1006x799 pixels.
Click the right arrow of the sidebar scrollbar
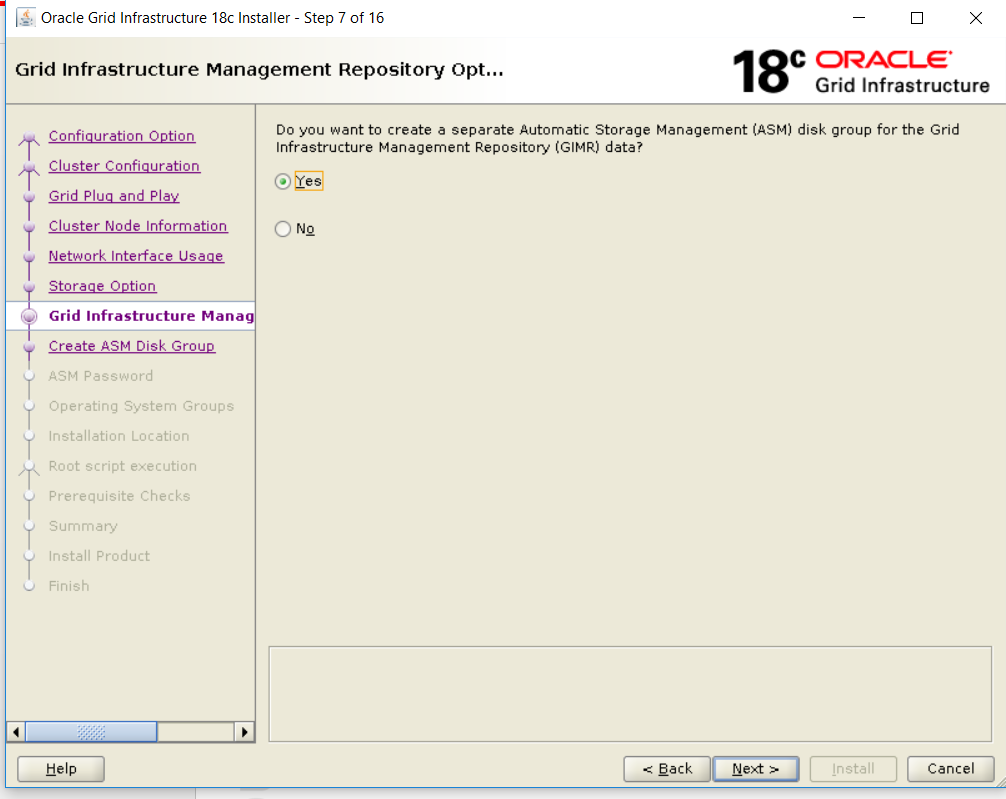click(244, 732)
